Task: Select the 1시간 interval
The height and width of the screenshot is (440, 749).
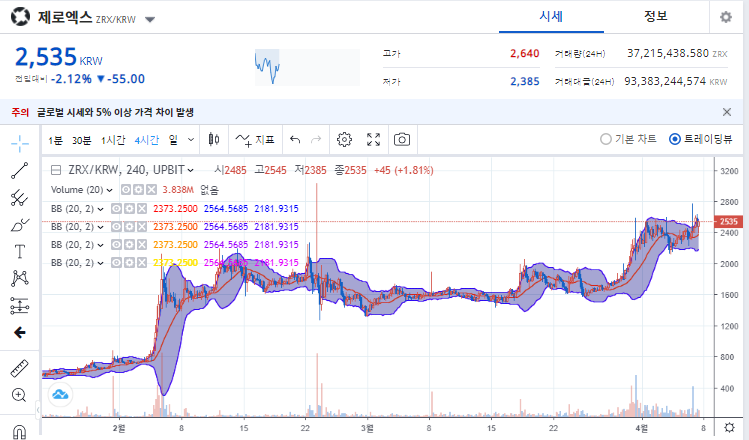Action: pos(113,140)
